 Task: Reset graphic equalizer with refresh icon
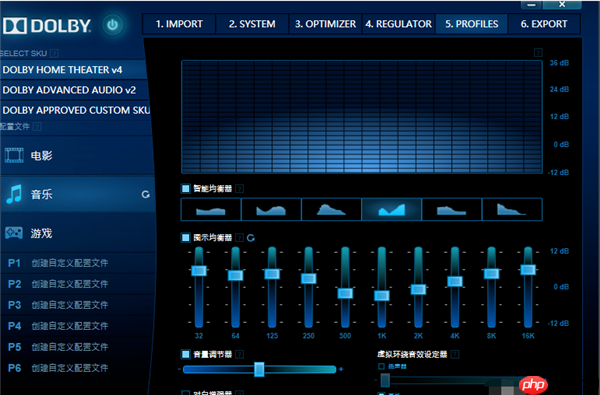coord(251,238)
